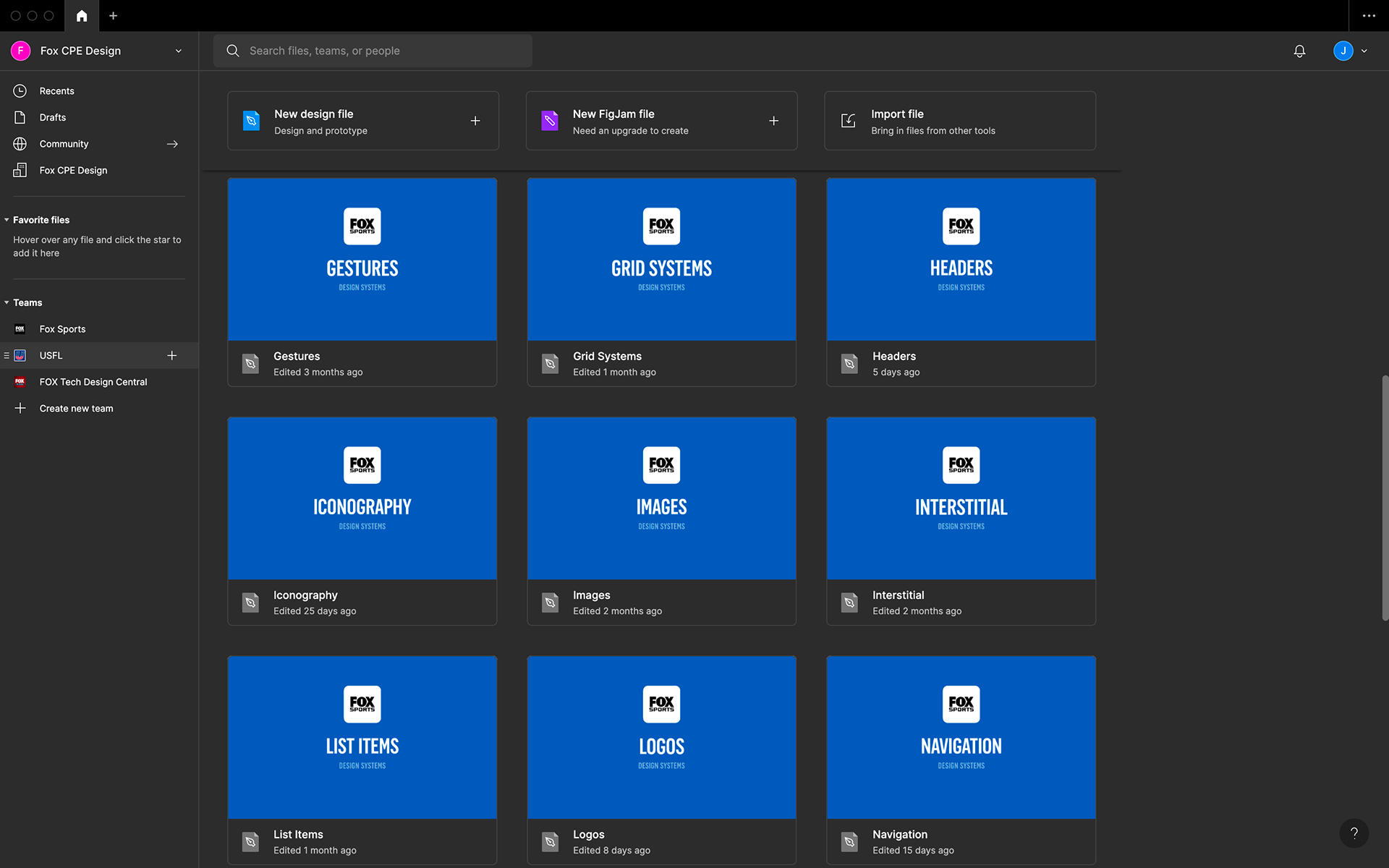Open the Headers file thumbnail
Viewport: 1389px width, 868px height.
(961, 260)
